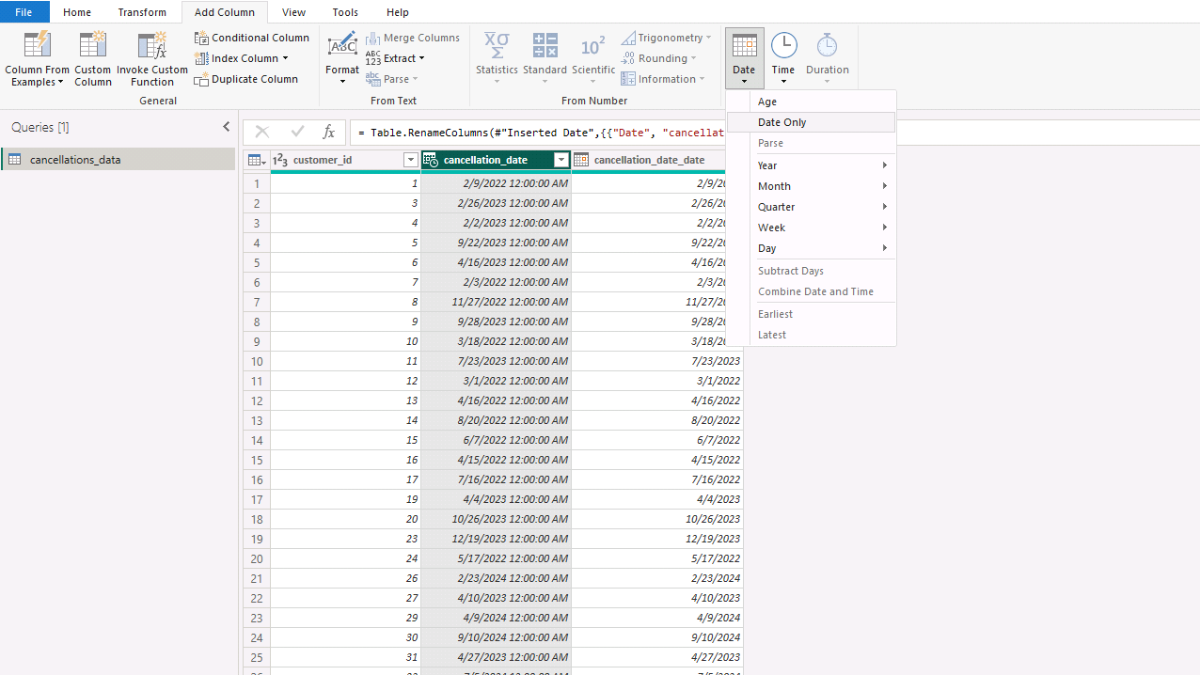Image resolution: width=1200 pixels, height=675 pixels.
Task: Open Invoke Custom Function tool
Action: [x=152, y=46]
